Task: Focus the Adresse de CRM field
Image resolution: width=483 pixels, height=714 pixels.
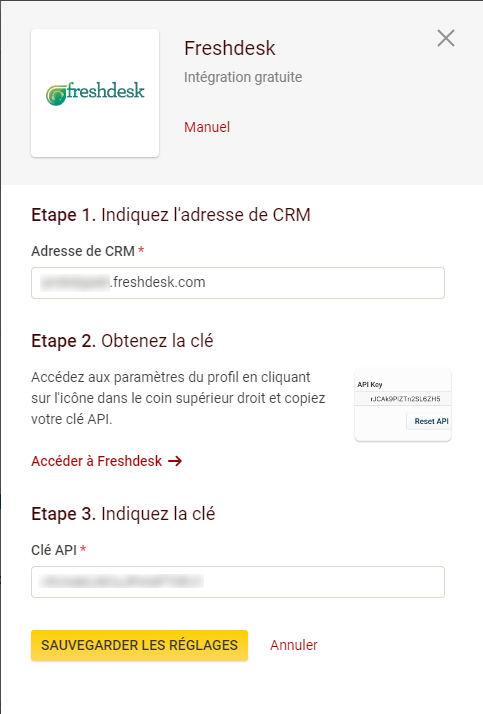Action: (x=238, y=283)
